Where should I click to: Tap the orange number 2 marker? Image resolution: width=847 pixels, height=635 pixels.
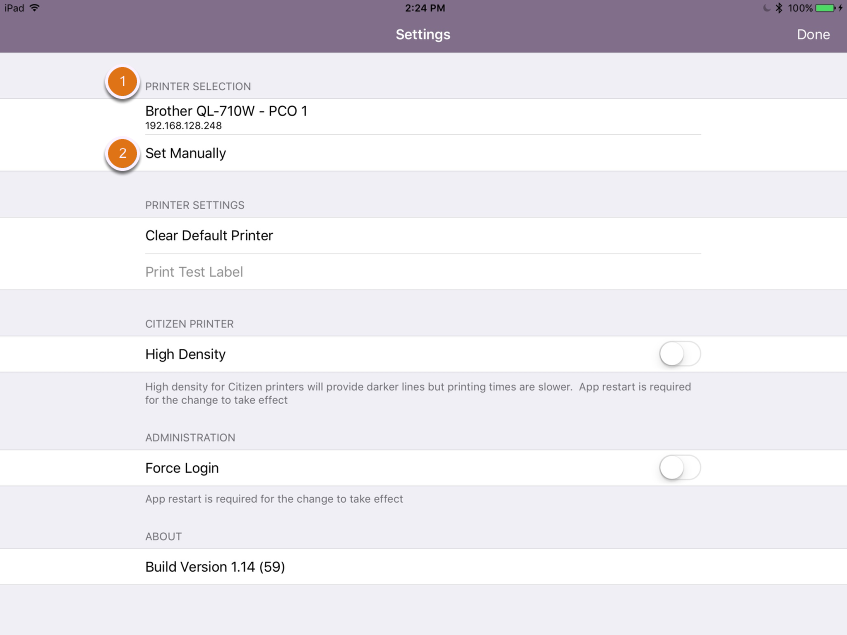(x=122, y=154)
